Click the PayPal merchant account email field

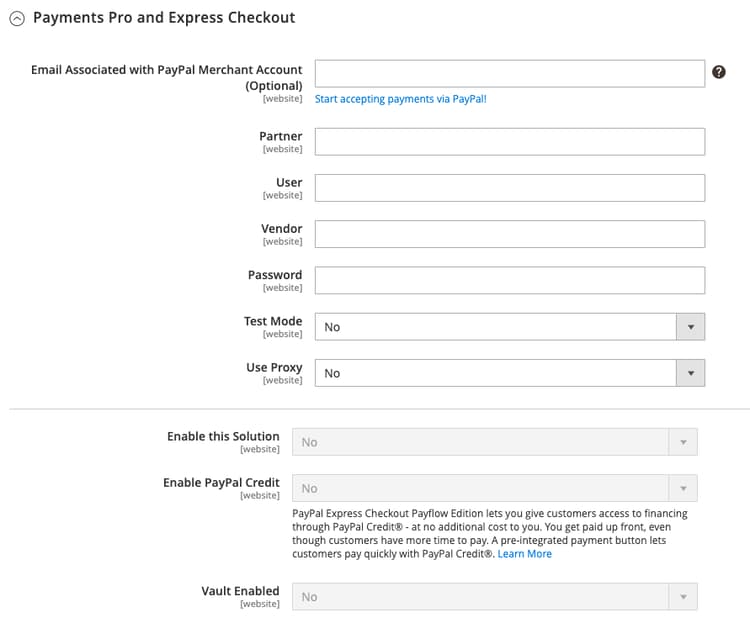[510, 74]
